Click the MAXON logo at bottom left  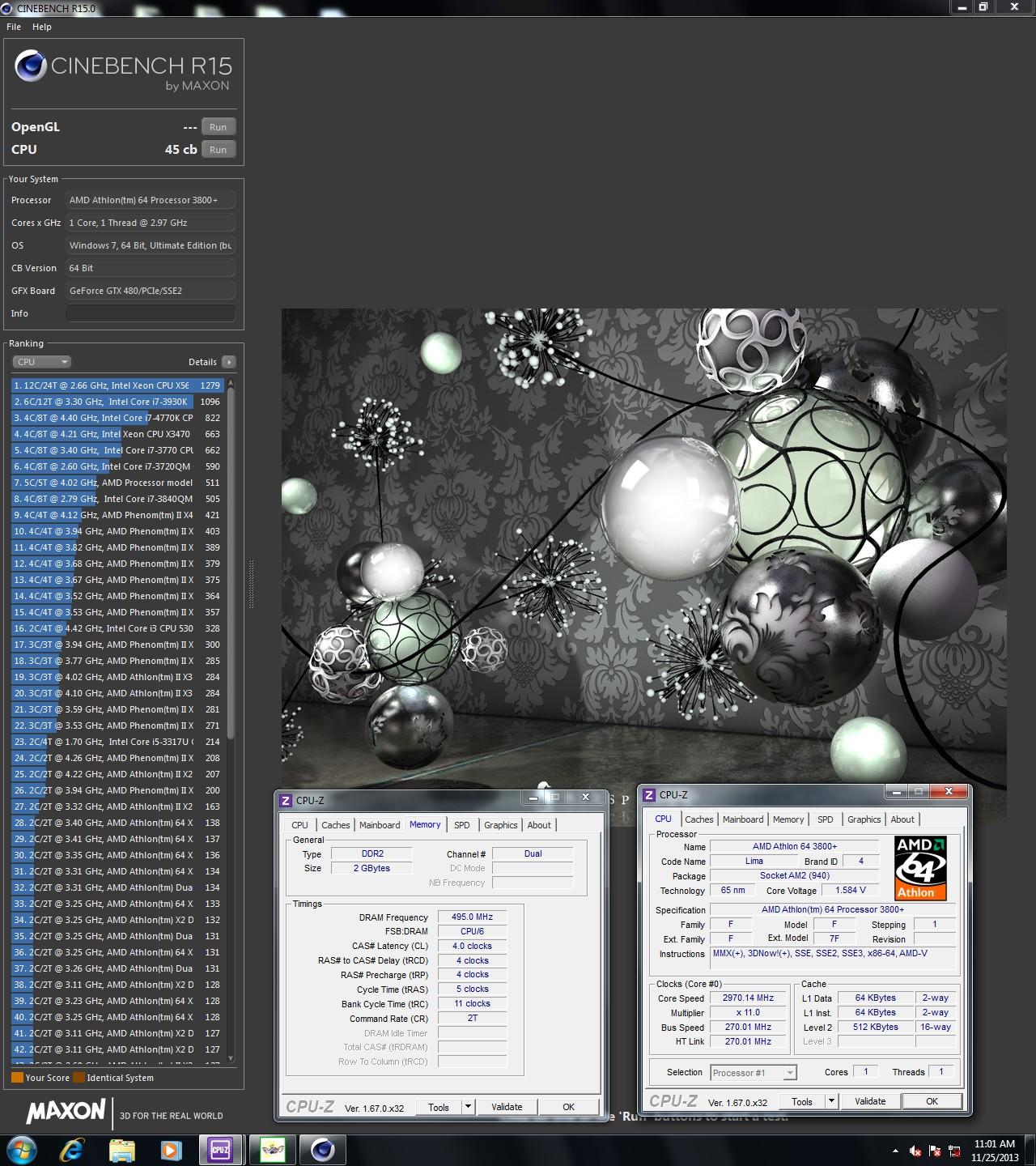tap(66, 1112)
